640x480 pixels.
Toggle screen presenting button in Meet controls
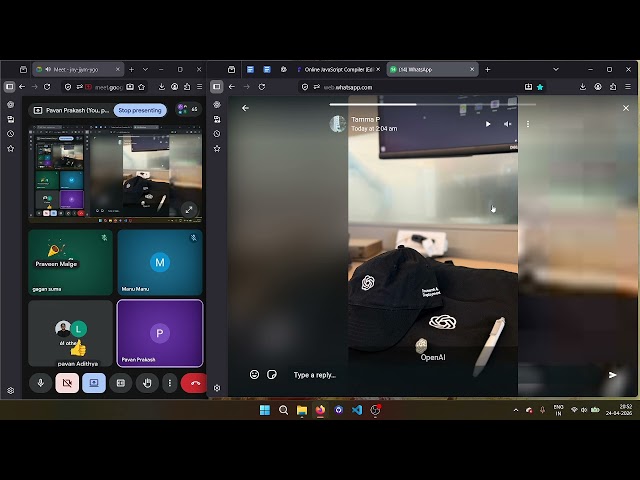click(94, 383)
